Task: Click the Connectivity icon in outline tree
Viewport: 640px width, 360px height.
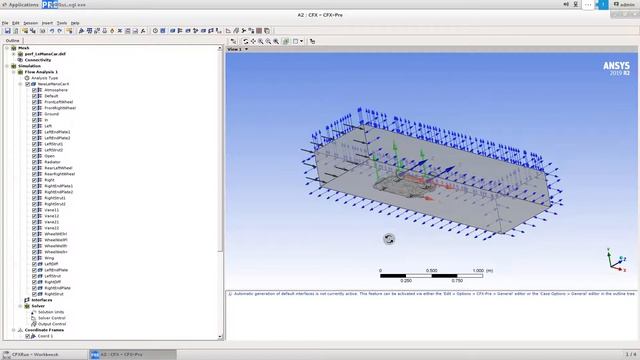Action: pos(20,60)
